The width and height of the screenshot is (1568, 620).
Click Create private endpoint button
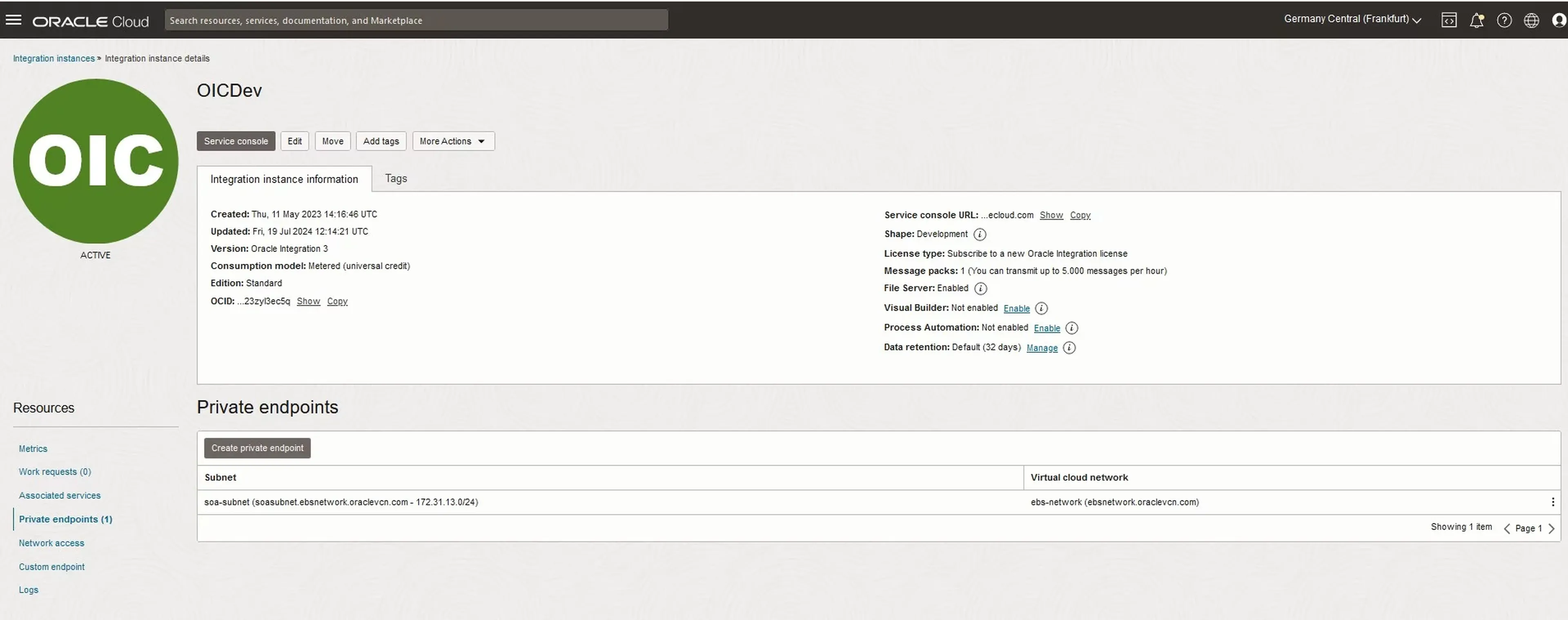[x=258, y=448]
